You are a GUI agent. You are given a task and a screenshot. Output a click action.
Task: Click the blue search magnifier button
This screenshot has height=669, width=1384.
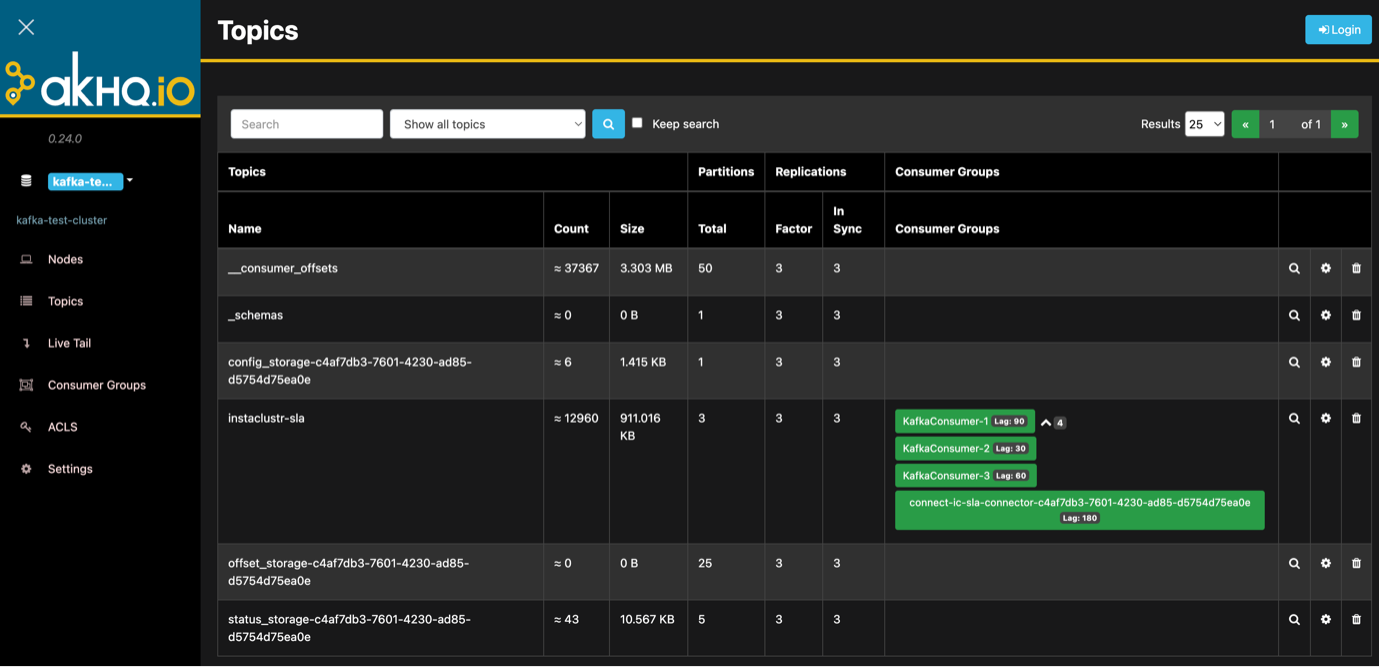[608, 124]
